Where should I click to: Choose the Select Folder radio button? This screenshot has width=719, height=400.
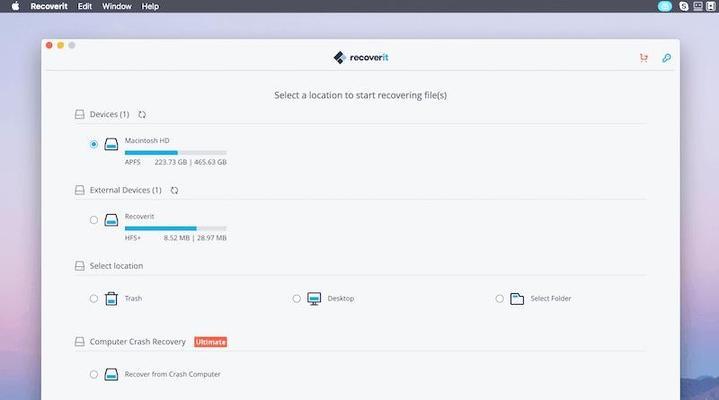(499, 299)
